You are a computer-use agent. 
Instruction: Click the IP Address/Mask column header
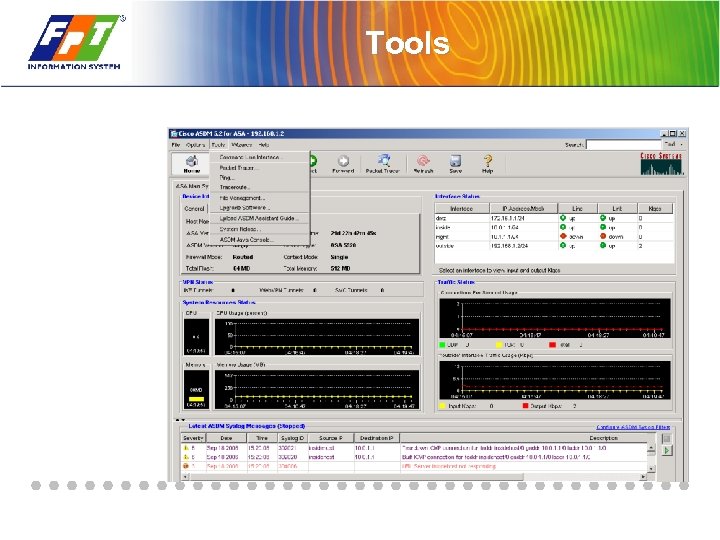pyautogui.click(x=523, y=208)
